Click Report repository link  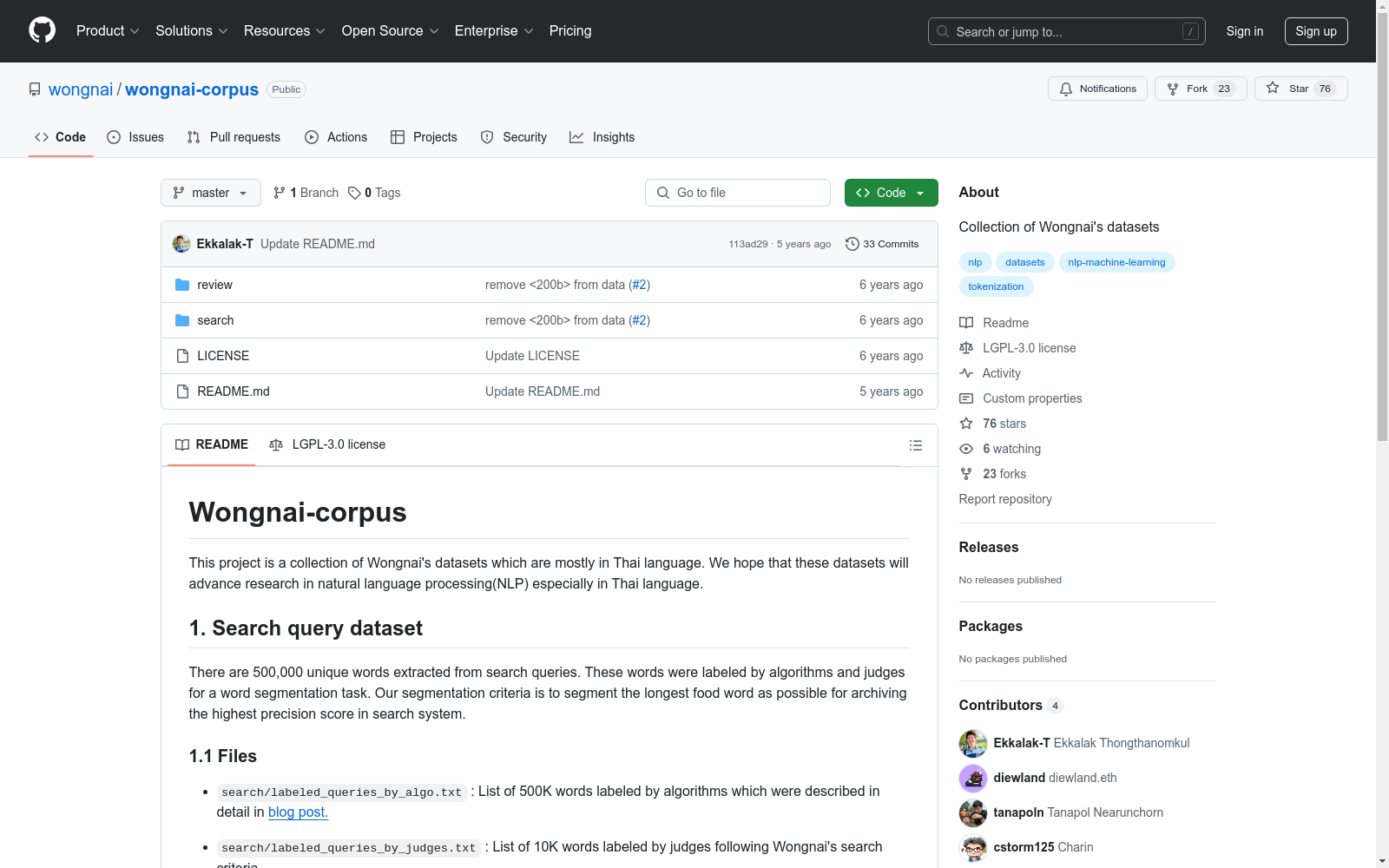[1005, 499]
